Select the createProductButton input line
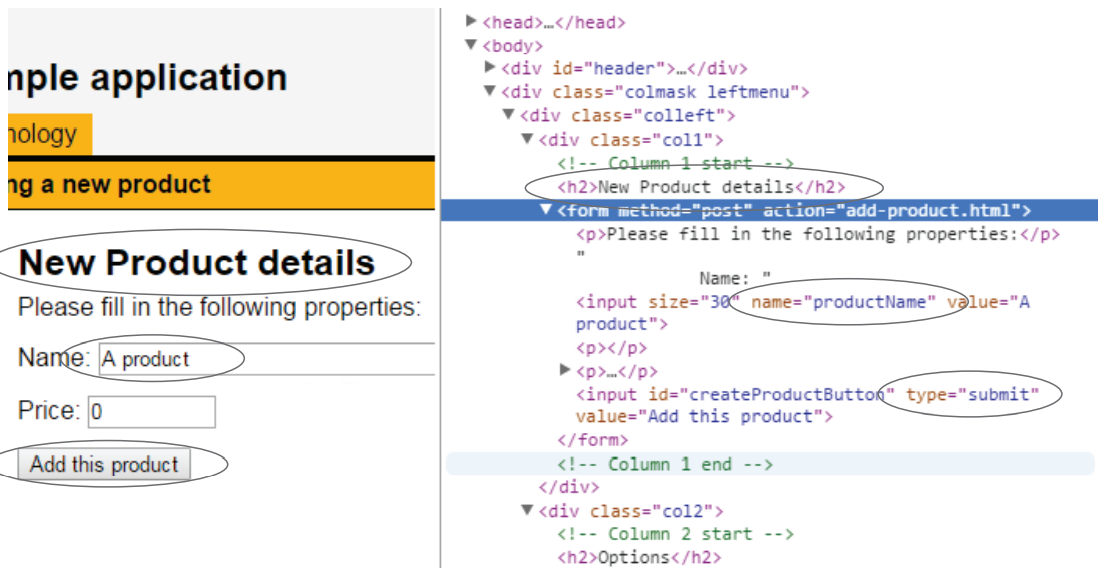This screenshot has width=1110, height=581. coord(807,405)
